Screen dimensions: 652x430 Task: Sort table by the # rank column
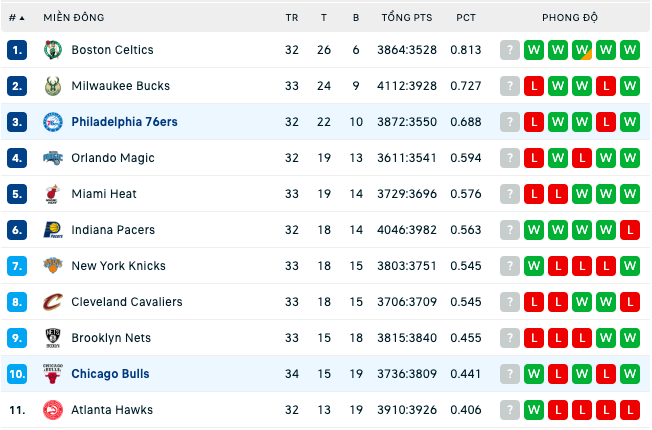(17, 17)
